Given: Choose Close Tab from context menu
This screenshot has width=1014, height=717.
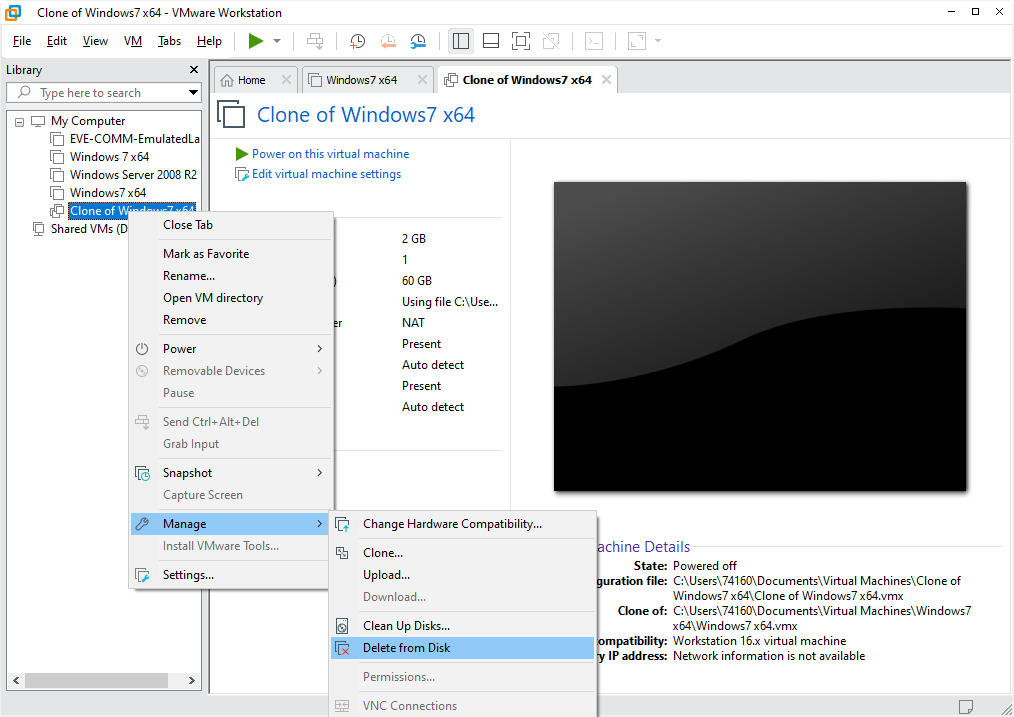Looking at the screenshot, I should tap(232, 225).
